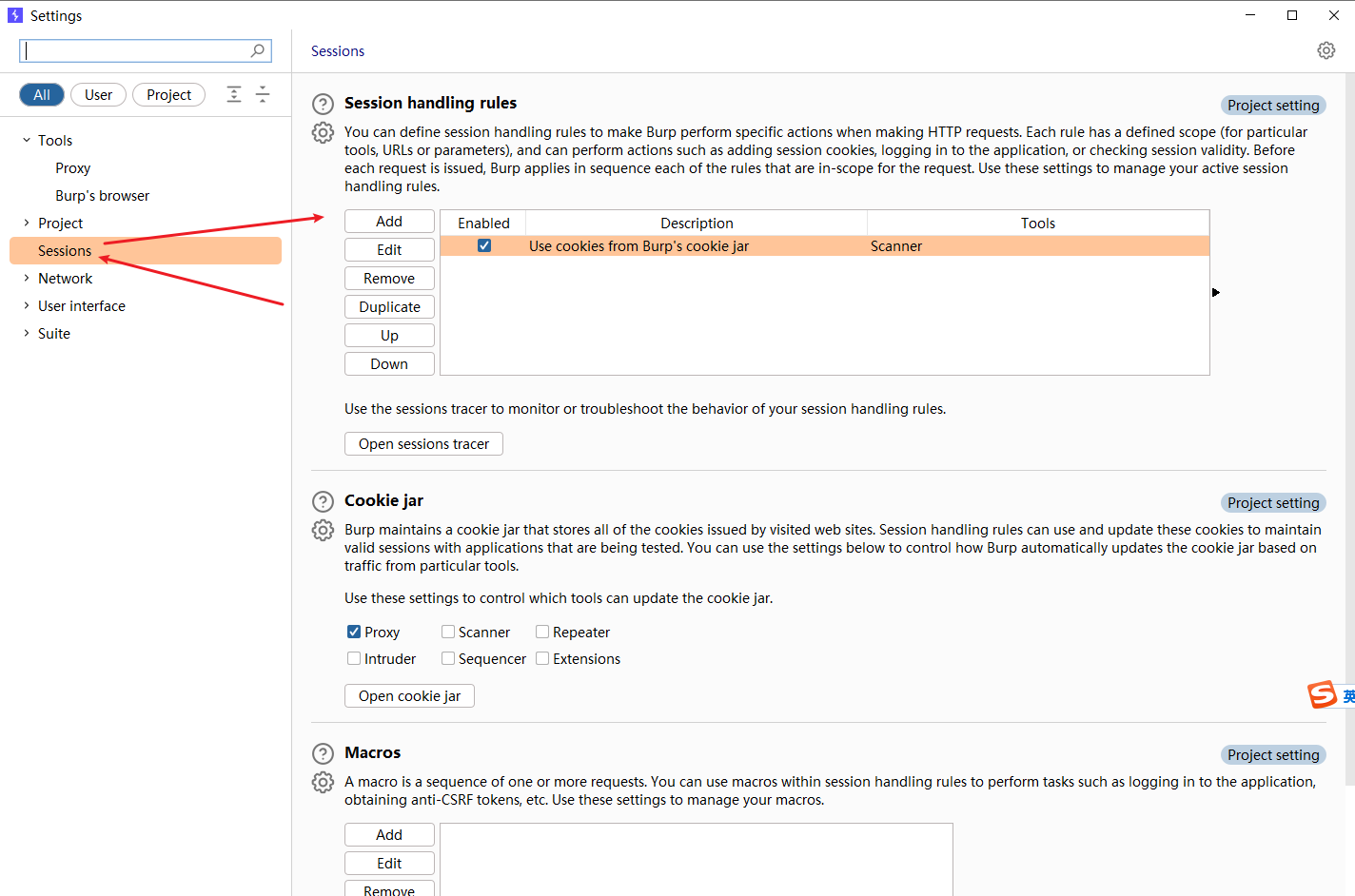Select the User filter tab
The width and height of the screenshot is (1355, 896).
[x=98, y=95]
